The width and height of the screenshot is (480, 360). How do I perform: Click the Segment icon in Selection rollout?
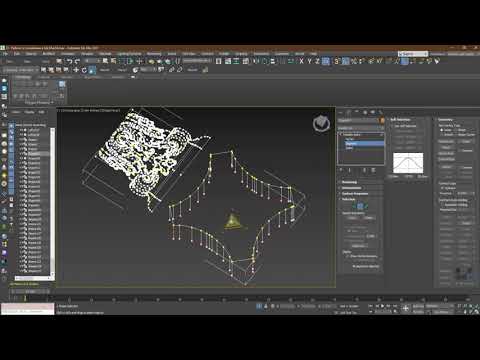point(360,206)
